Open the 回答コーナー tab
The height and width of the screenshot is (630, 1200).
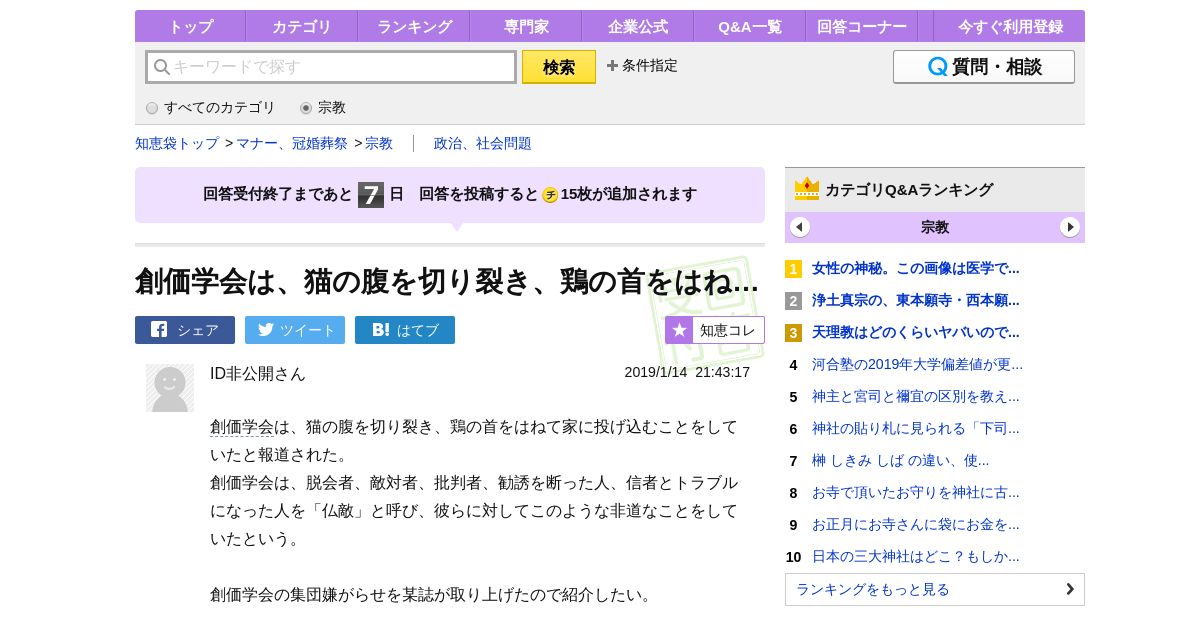click(x=862, y=26)
